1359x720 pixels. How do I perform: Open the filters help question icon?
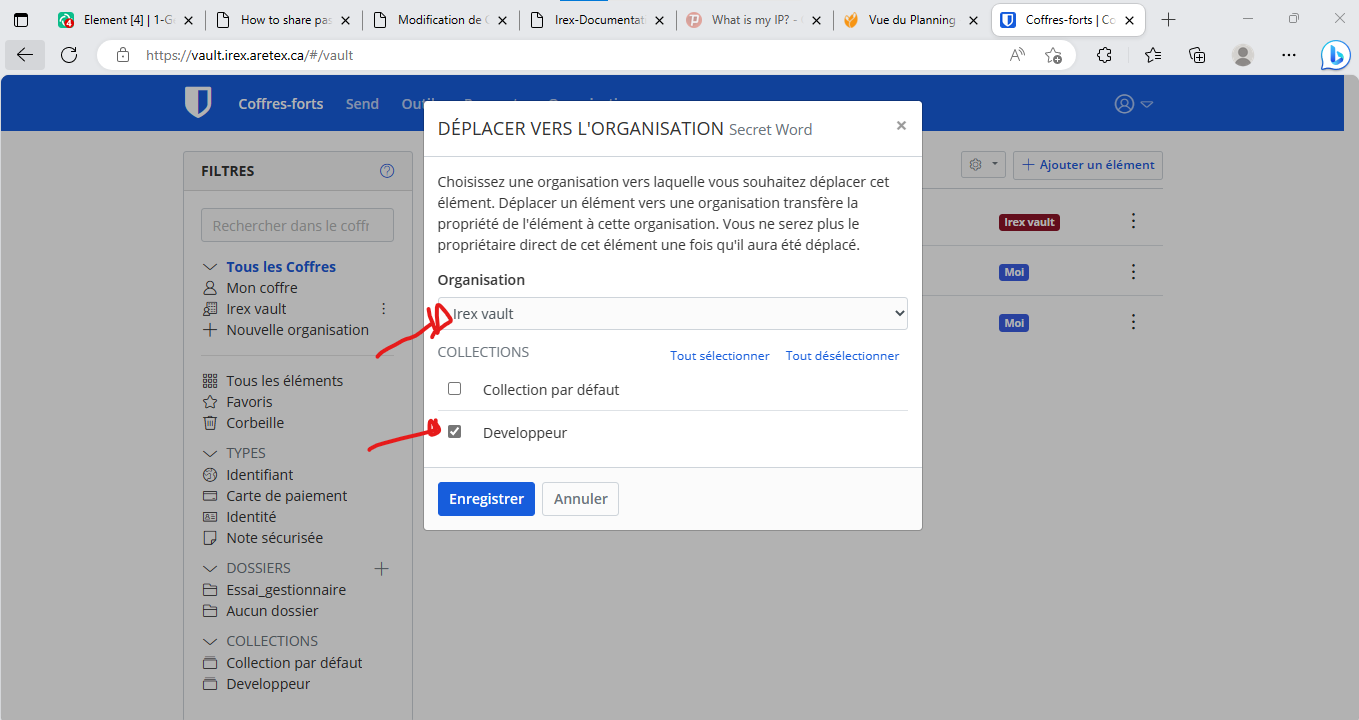point(387,171)
